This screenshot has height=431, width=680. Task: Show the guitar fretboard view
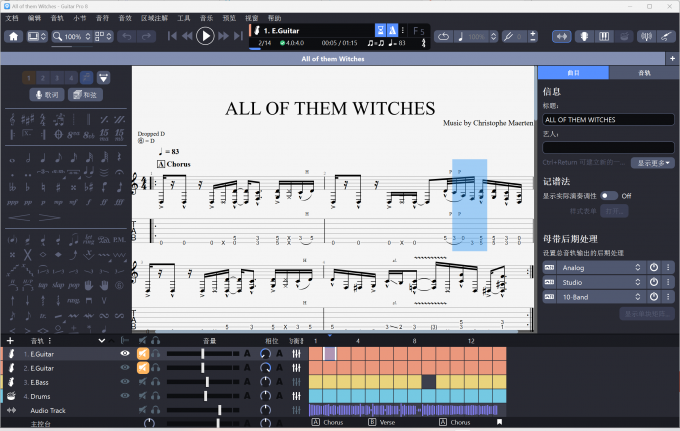click(x=584, y=36)
